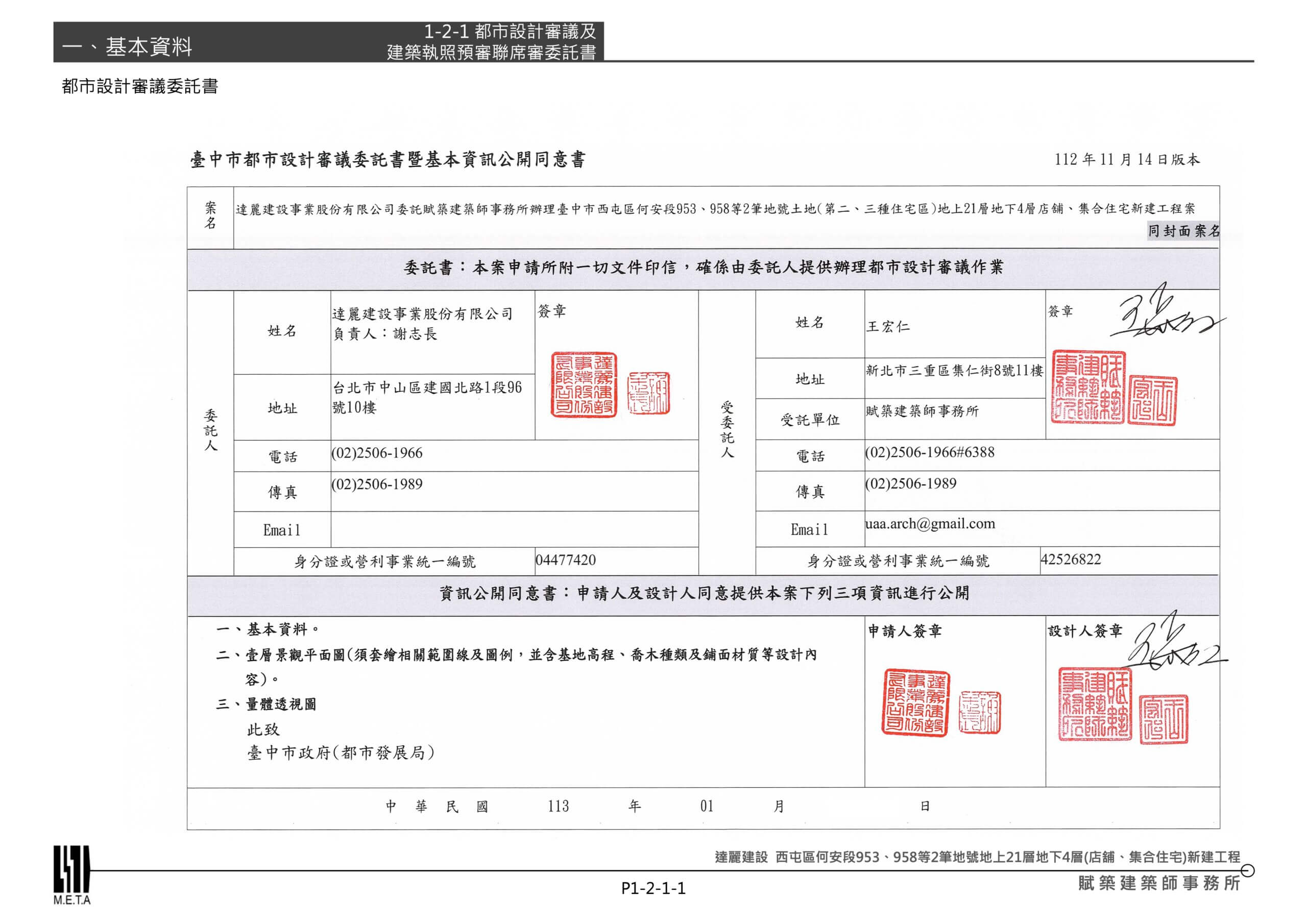1307x924 pixels.
Task: Click the company seal under 申請人簽章
Action: pos(916,703)
